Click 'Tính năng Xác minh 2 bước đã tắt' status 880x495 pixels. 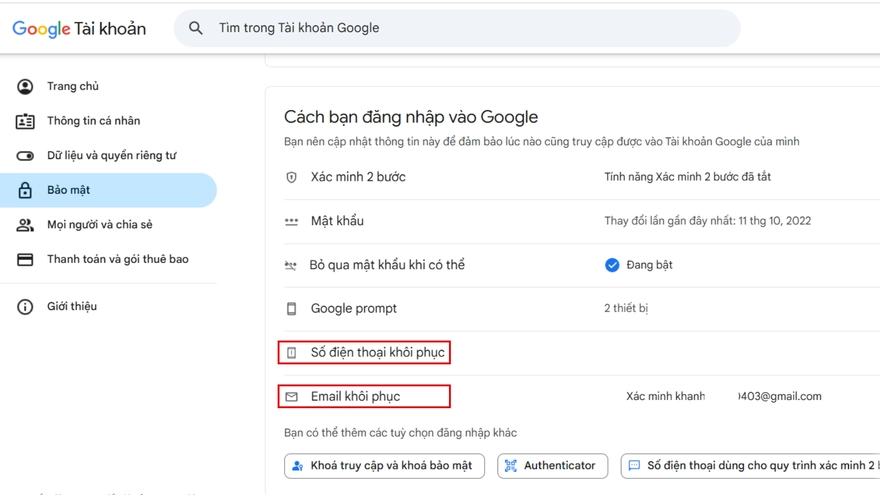(688, 177)
